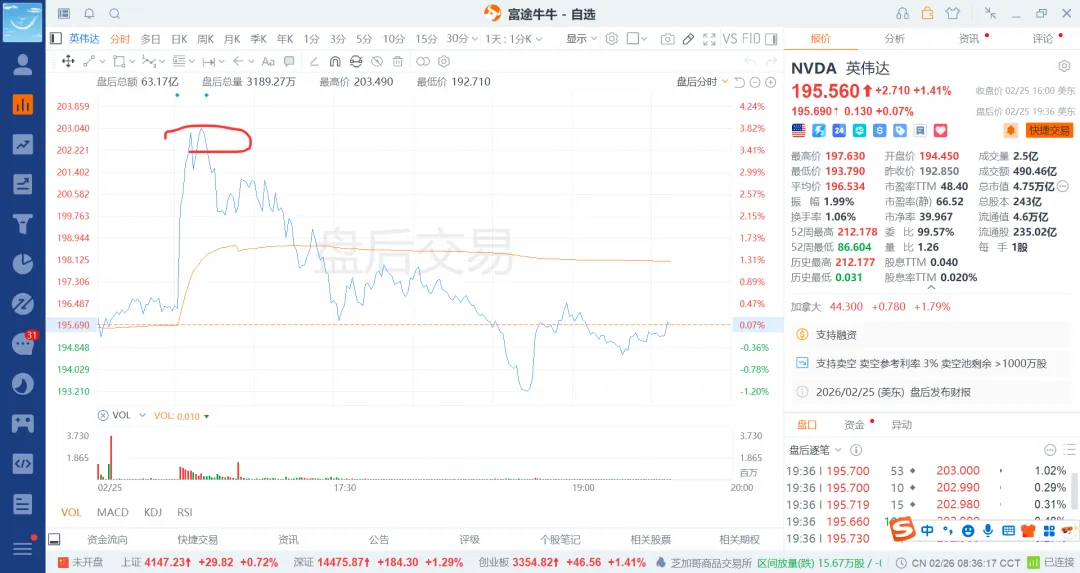Viewport: 1080px width, 573px height.
Task: Open the hamburger menu at sidebar bottom
Action: 23,548
